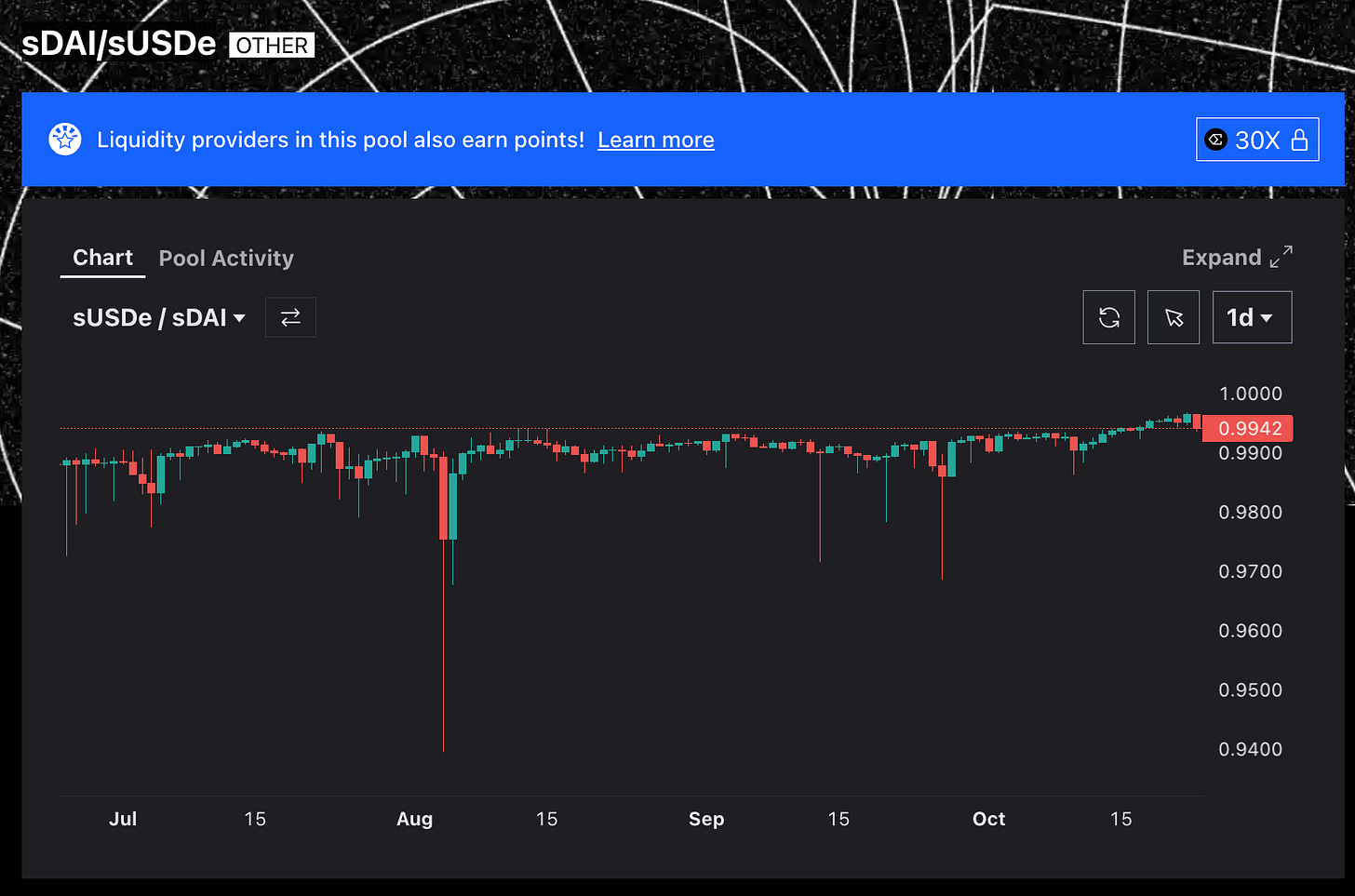Click the 0.9800 price axis label
Screen dimensions: 1355x896
(1250, 512)
